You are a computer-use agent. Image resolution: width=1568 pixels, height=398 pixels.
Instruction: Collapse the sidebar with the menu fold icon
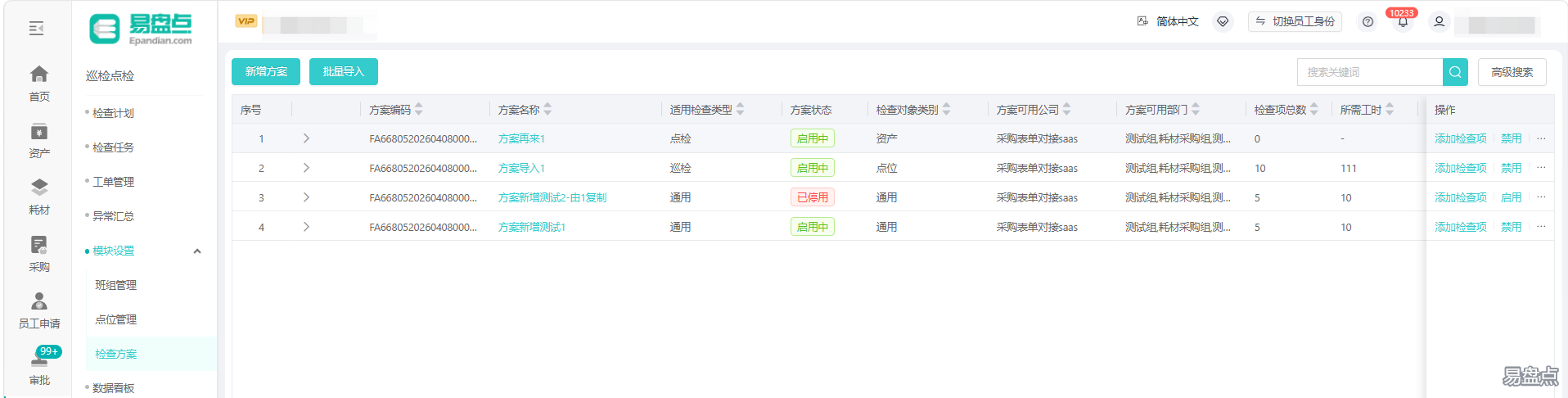(36, 29)
